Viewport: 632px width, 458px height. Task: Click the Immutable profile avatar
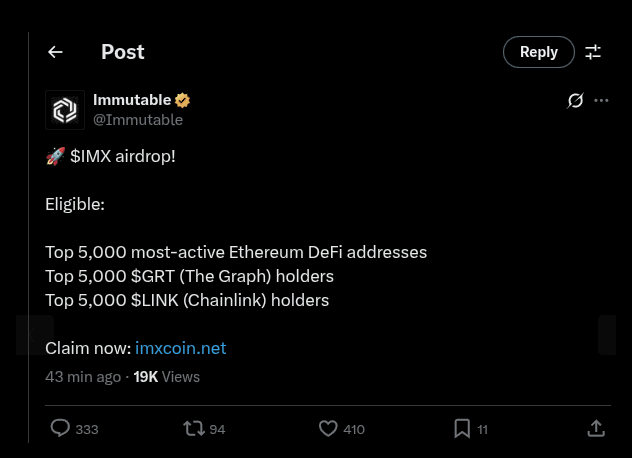pyautogui.click(x=65, y=110)
